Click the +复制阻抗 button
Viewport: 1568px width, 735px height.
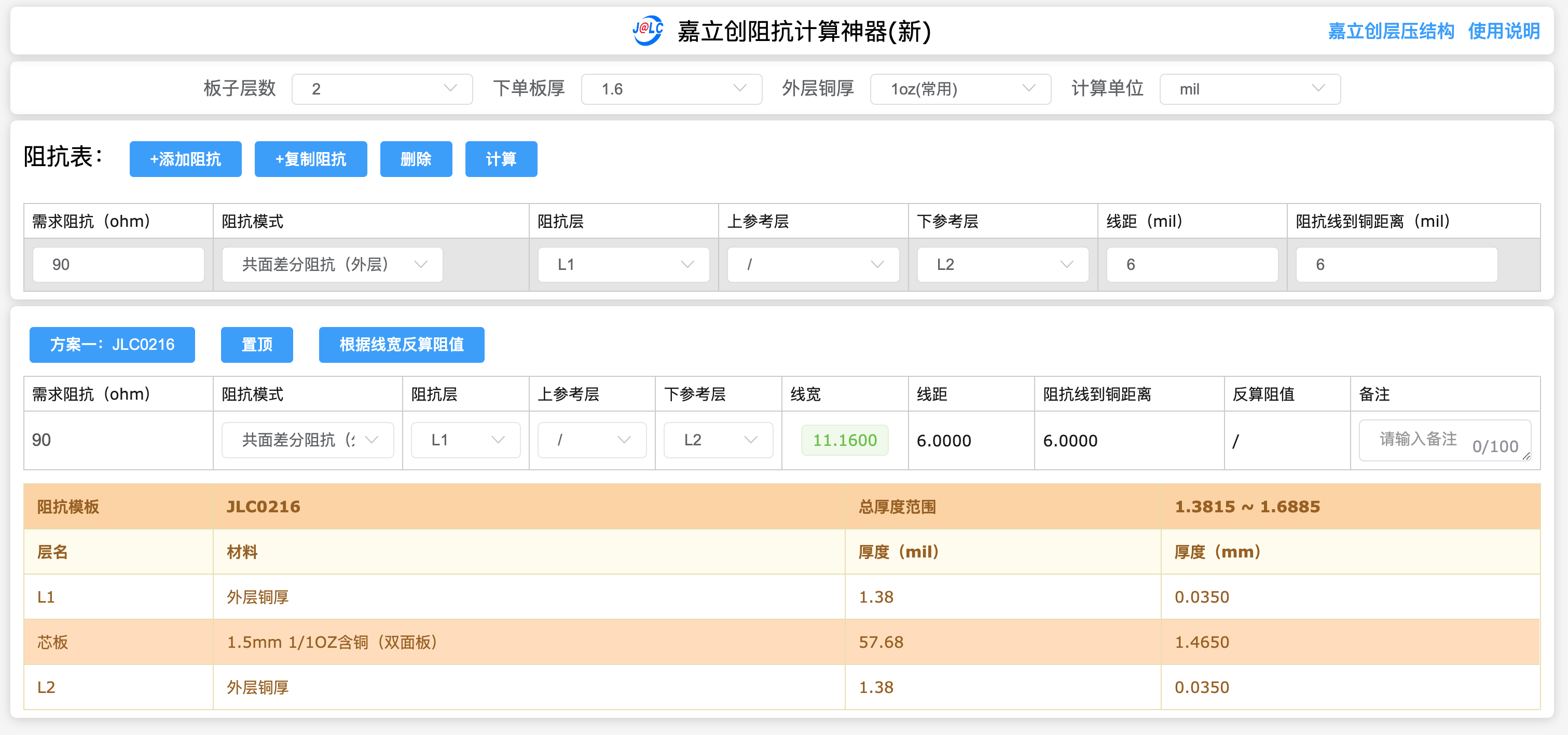310,159
